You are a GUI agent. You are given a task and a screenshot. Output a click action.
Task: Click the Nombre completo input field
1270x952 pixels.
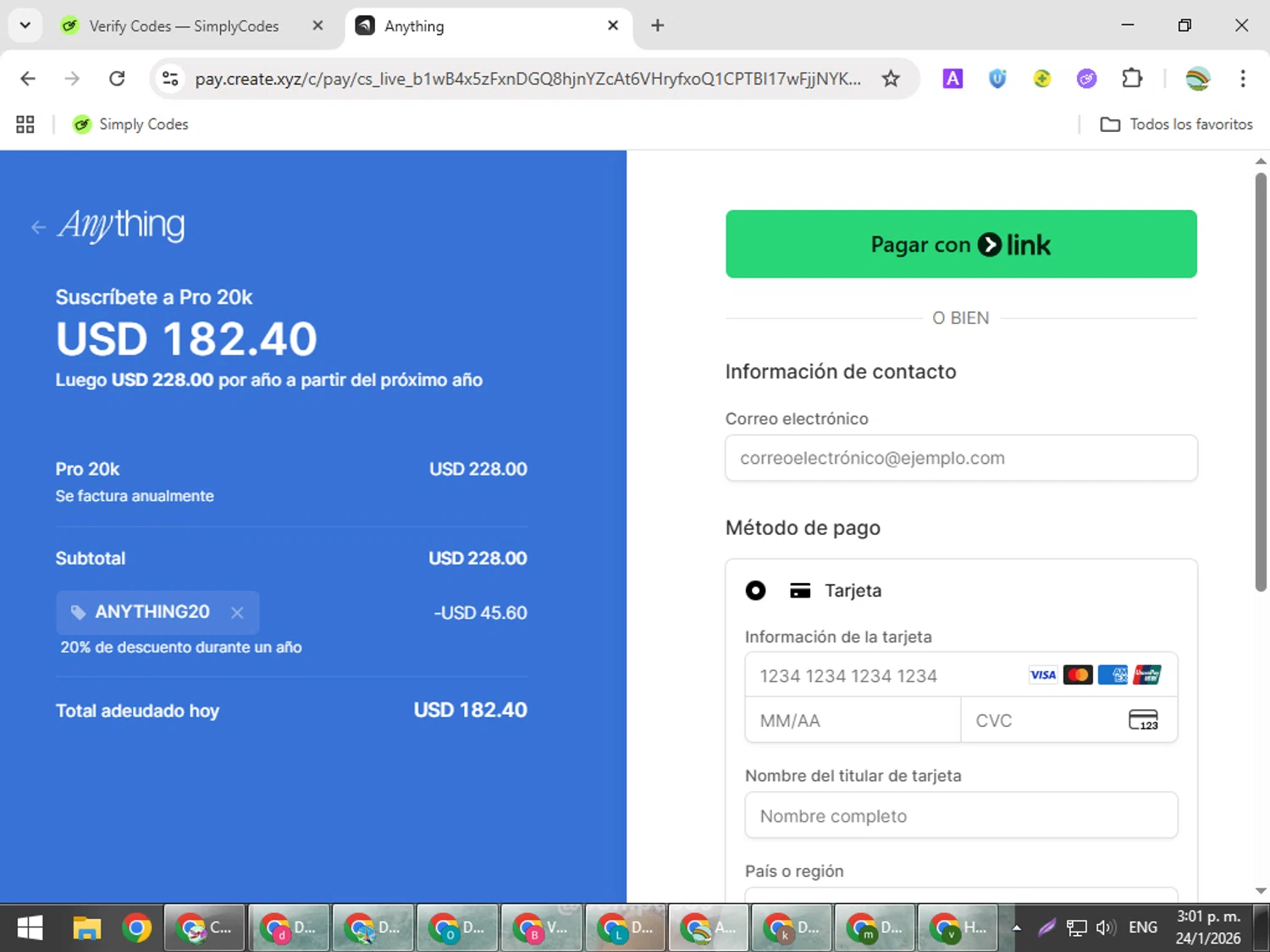961,816
